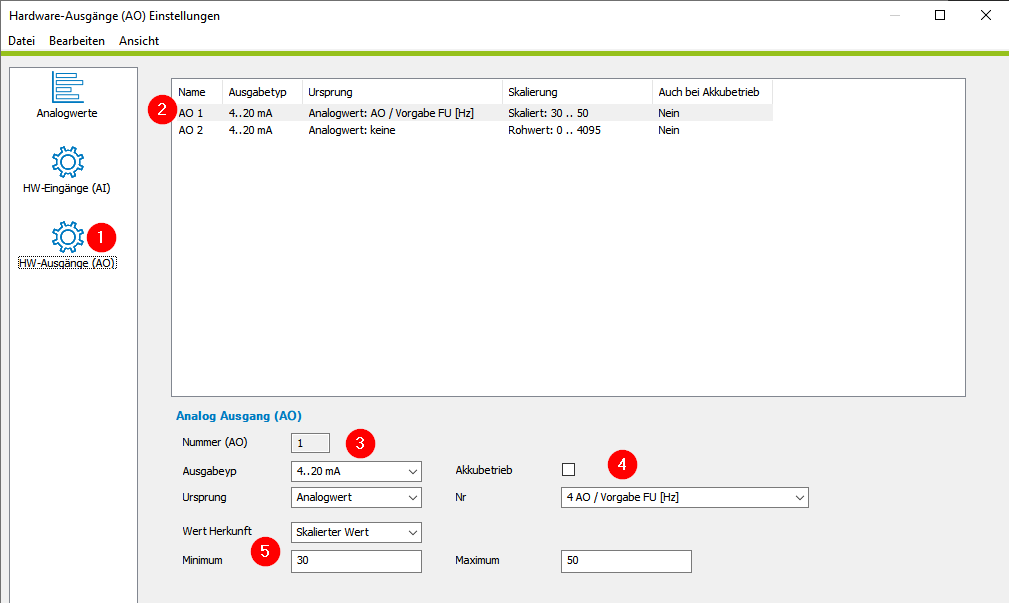The image size is (1009, 603).
Task: Maximize the Hardware-Ausgänge settings window
Action: 940,15
